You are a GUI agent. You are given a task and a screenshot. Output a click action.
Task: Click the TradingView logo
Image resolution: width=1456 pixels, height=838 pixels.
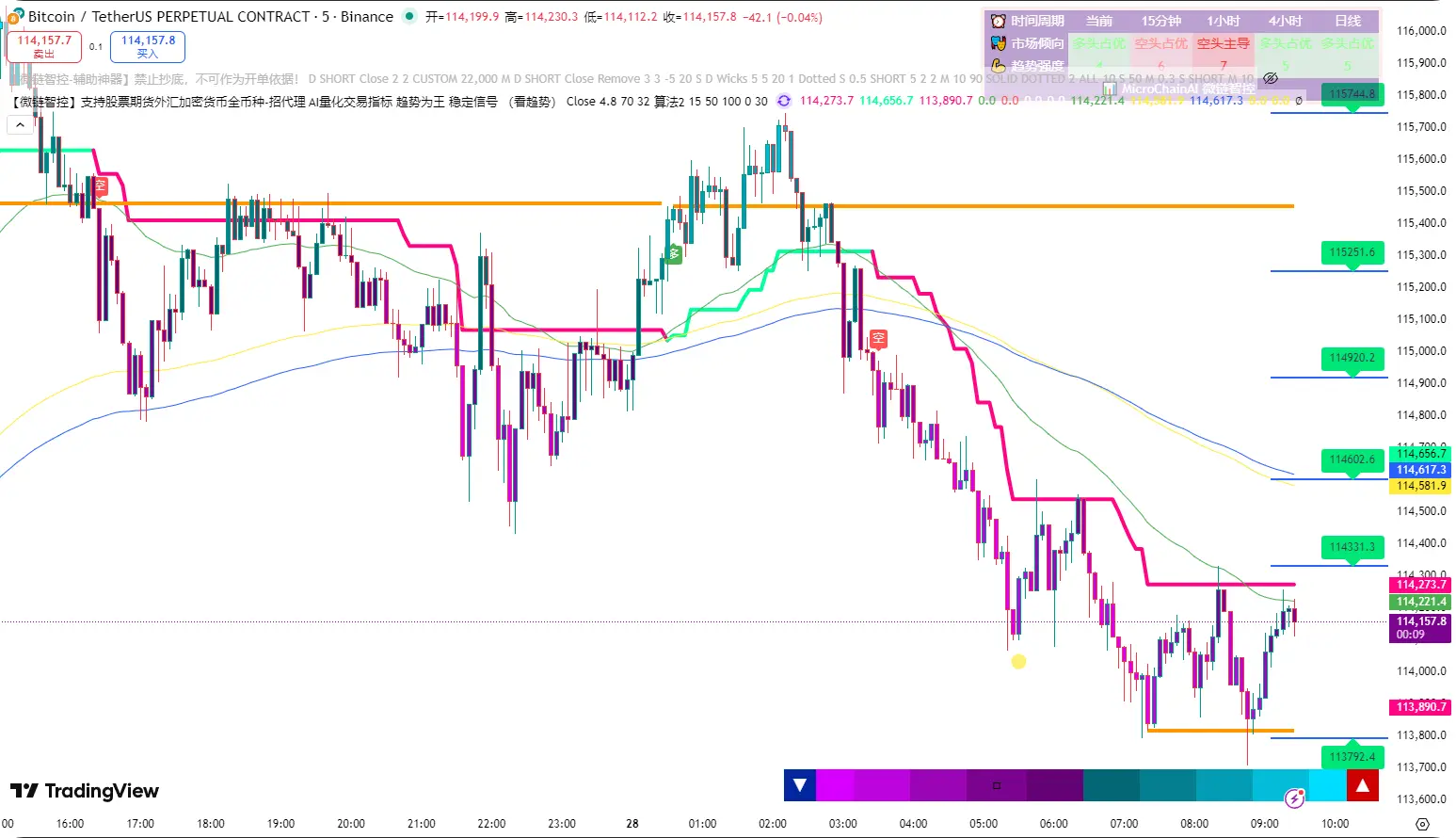tap(85, 791)
